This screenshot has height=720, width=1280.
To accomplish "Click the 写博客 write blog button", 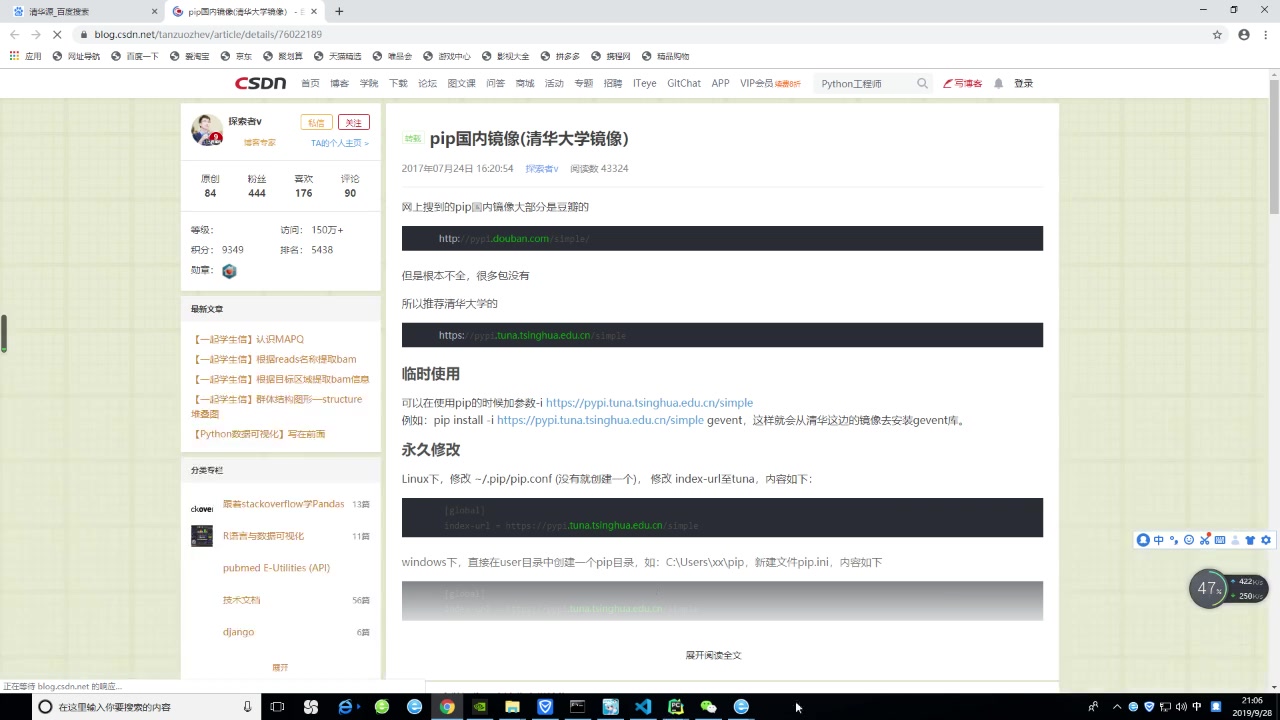I will click(x=962, y=84).
